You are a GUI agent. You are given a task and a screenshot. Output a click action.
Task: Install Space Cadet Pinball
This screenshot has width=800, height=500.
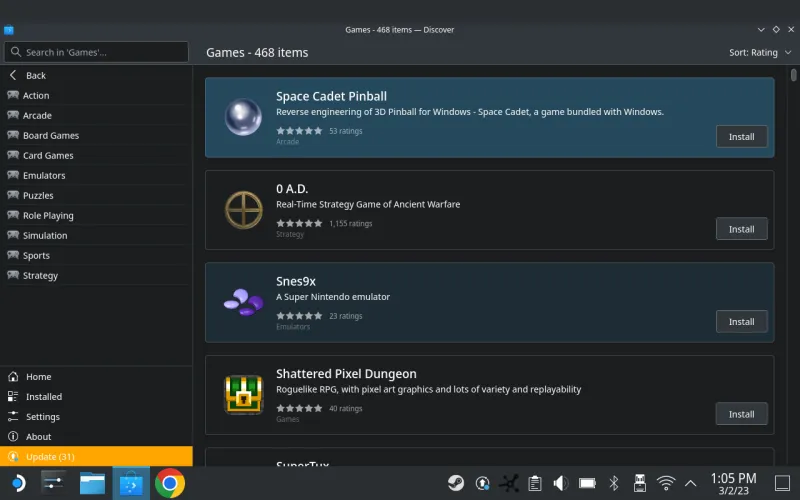(x=741, y=137)
